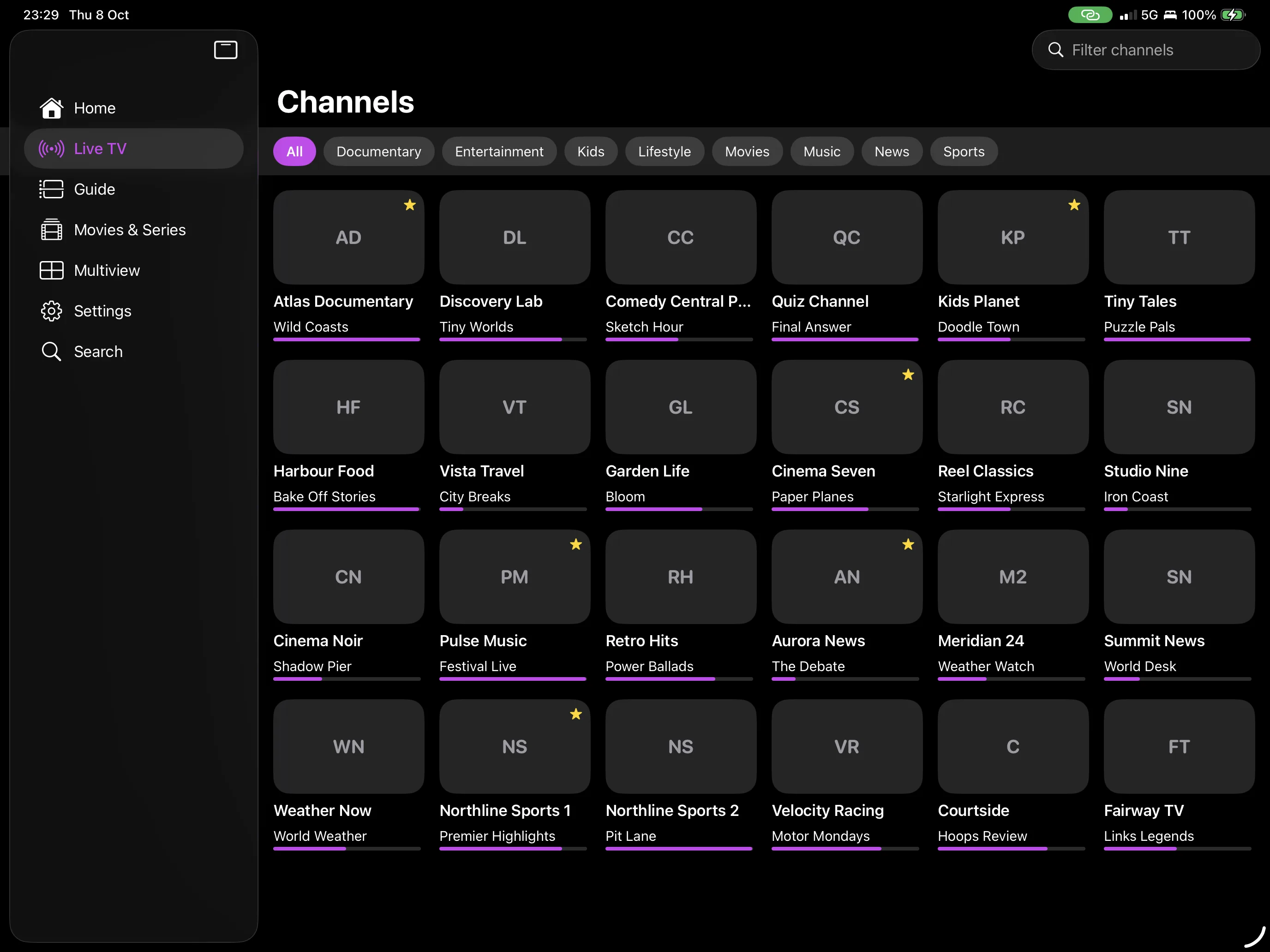Open the Fairway TV FT thumbnail
1270x952 pixels.
point(1179,746)
